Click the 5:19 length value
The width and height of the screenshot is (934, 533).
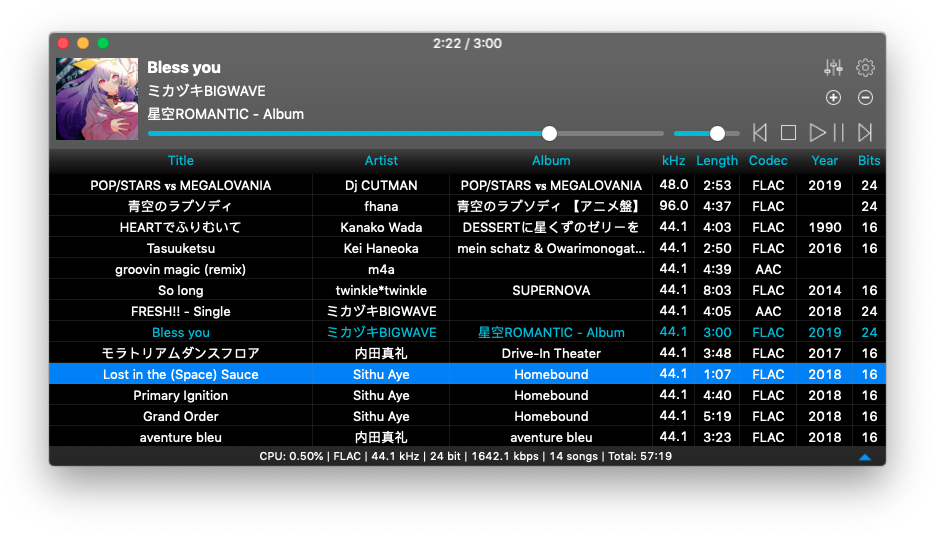pyautogui.click(x=717, y=416)
